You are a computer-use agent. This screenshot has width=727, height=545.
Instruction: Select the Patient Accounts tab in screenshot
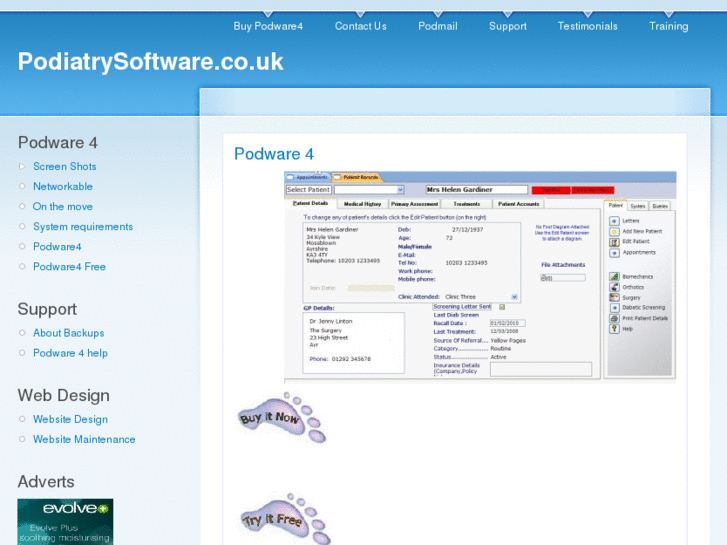tap(518, 204)
